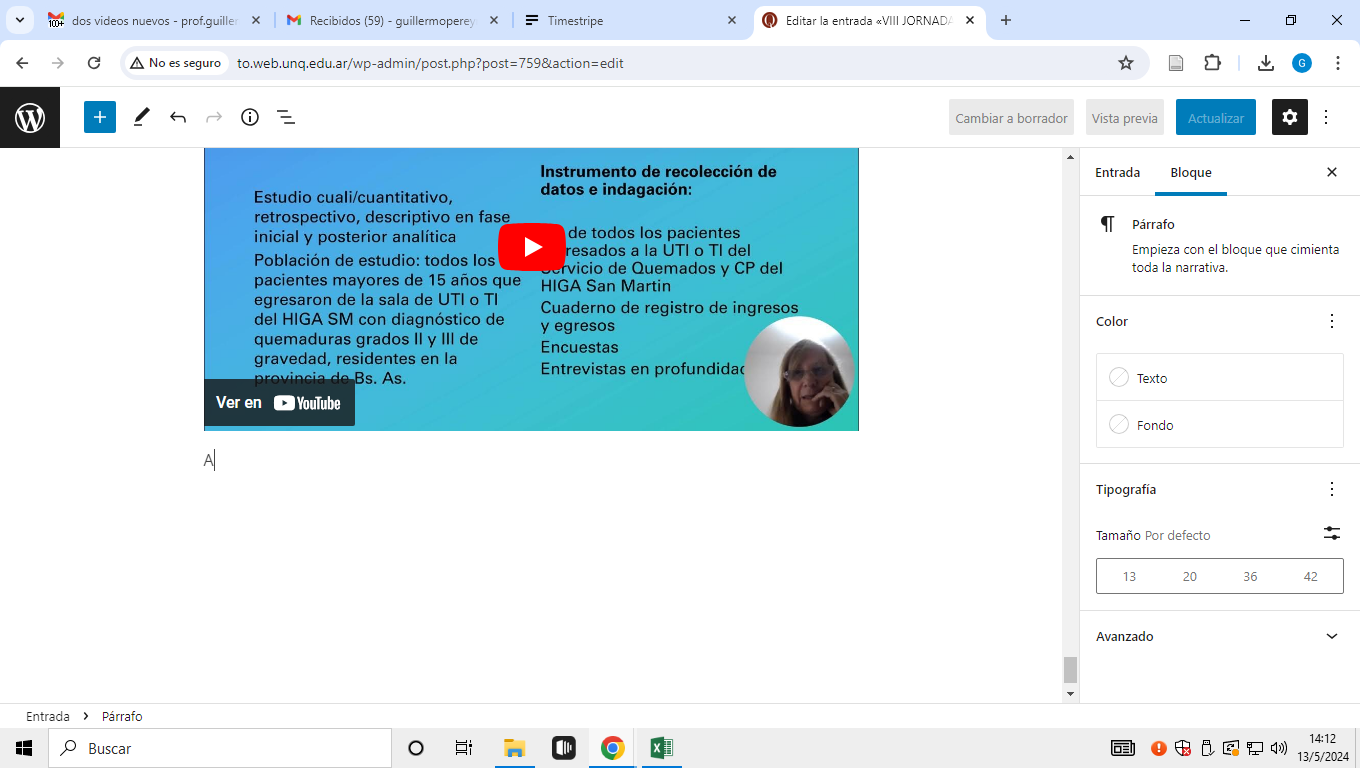Viewport: 1360px width, 768px height.
Task: Click the WordPress logo to exit editor
Action: coord(30,117)
